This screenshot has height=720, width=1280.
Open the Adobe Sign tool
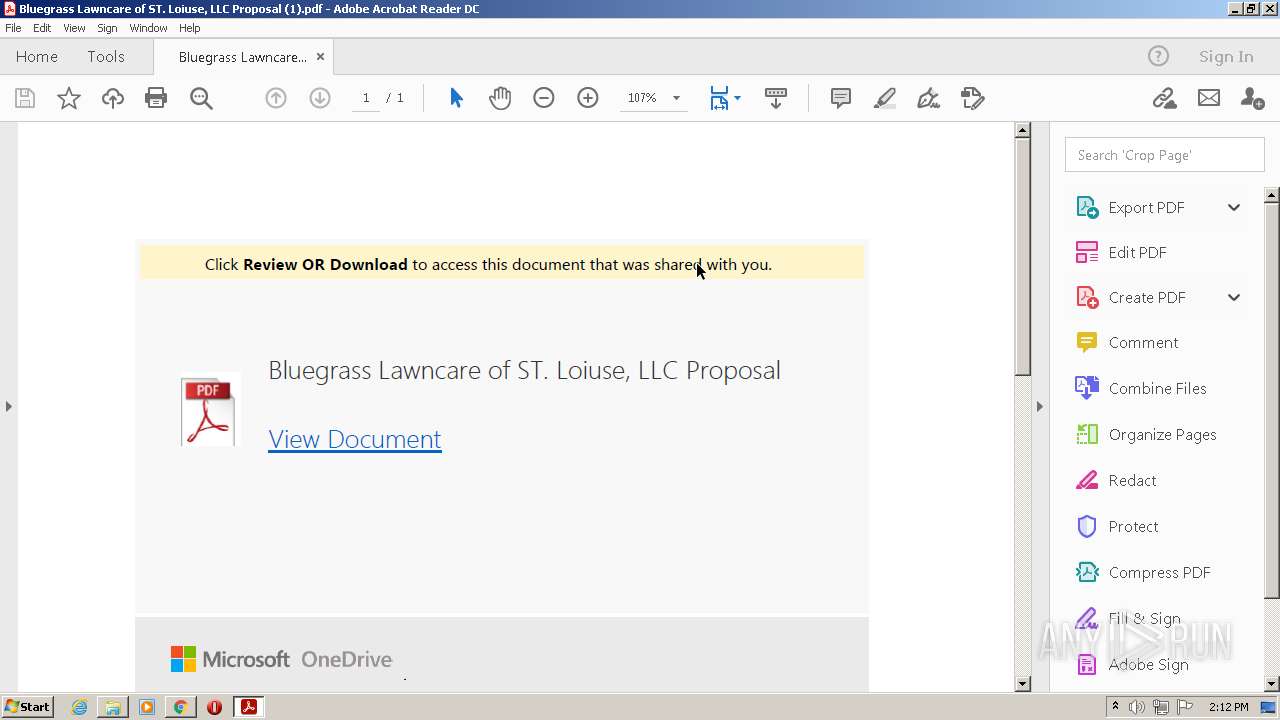click(x=1148, y=664)
